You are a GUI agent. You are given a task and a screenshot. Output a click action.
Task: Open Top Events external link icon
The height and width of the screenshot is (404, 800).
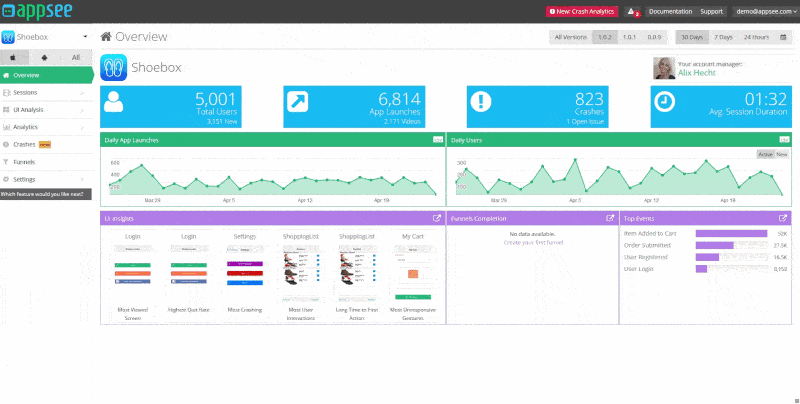pyautogui.click(x=783, y=218)
